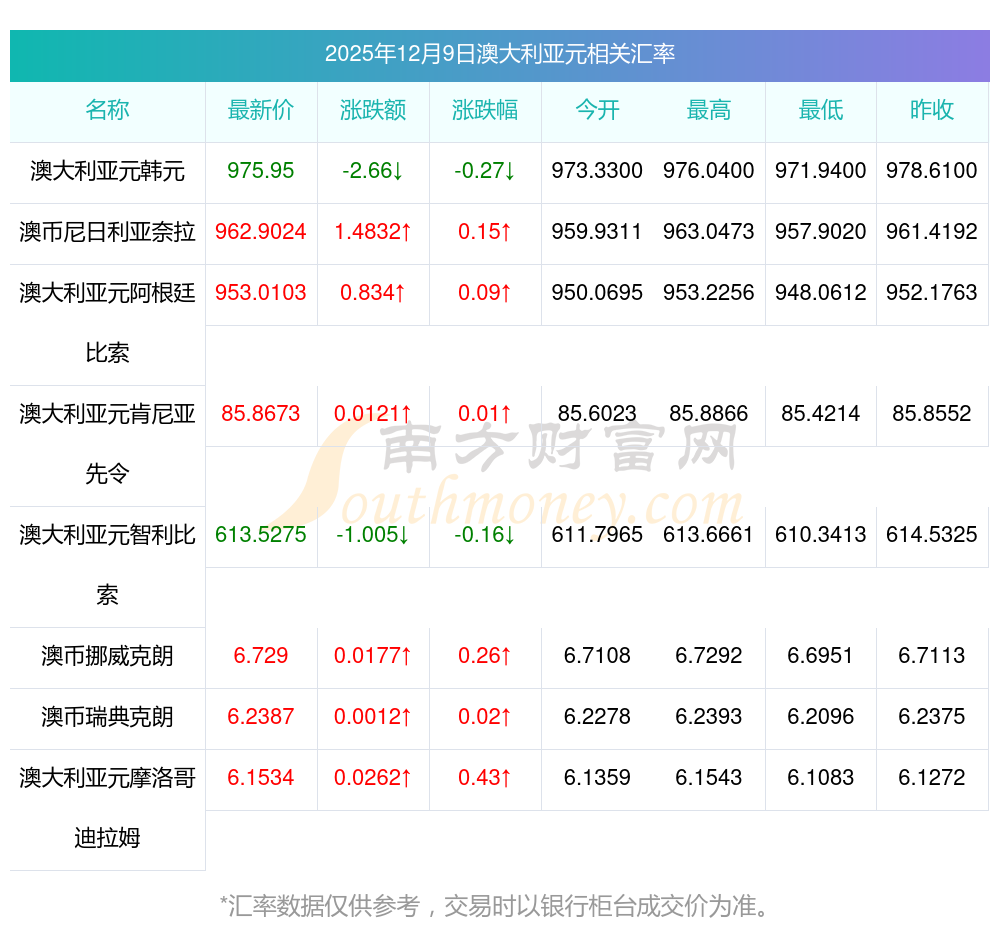Click the 今开 column header

pyautogui.click(x=597, y=111)
